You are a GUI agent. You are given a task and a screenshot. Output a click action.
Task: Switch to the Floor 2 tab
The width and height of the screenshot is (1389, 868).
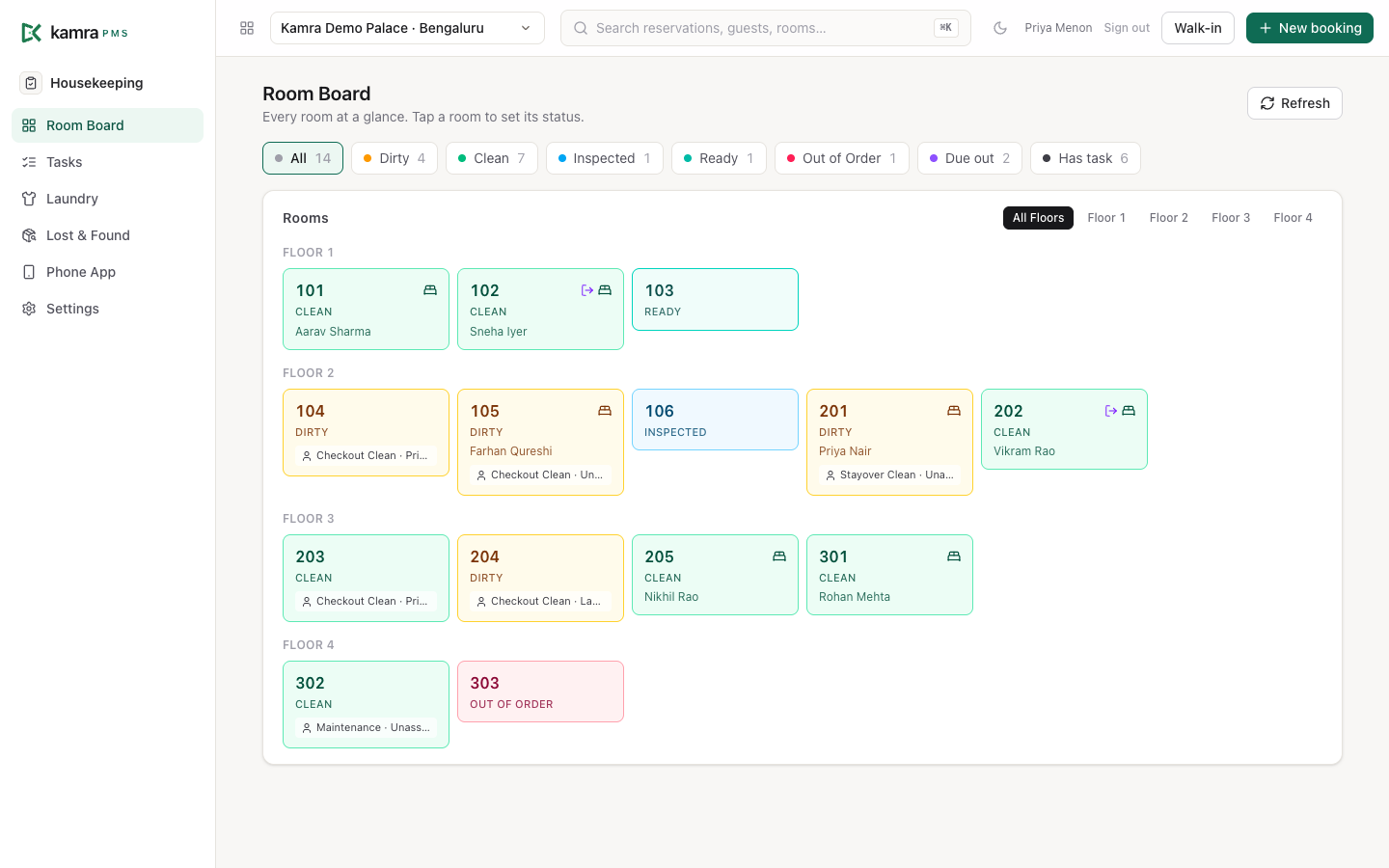[1168, 218]
